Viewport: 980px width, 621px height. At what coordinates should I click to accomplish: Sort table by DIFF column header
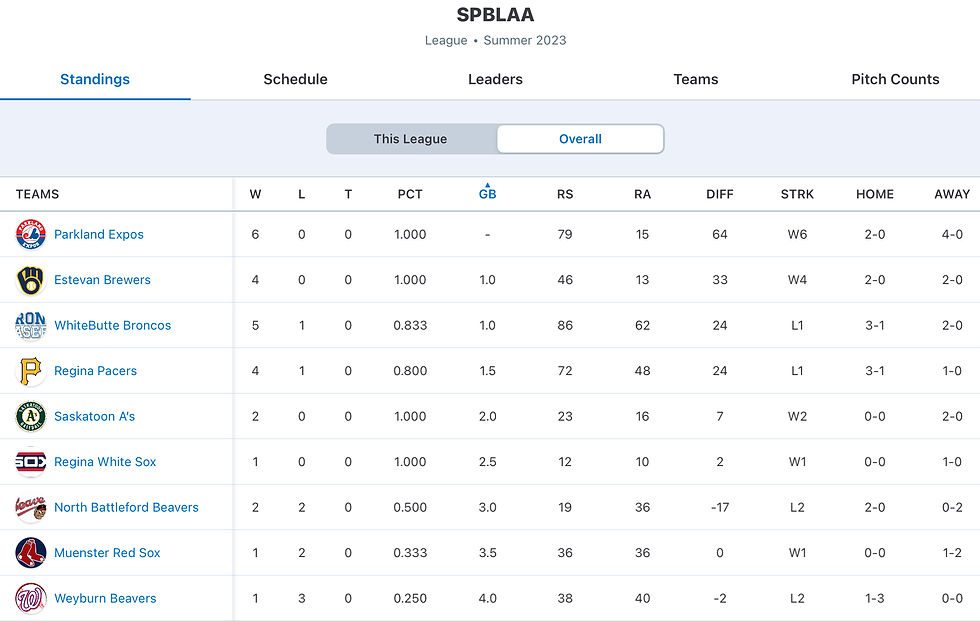[x=720, y=194]
